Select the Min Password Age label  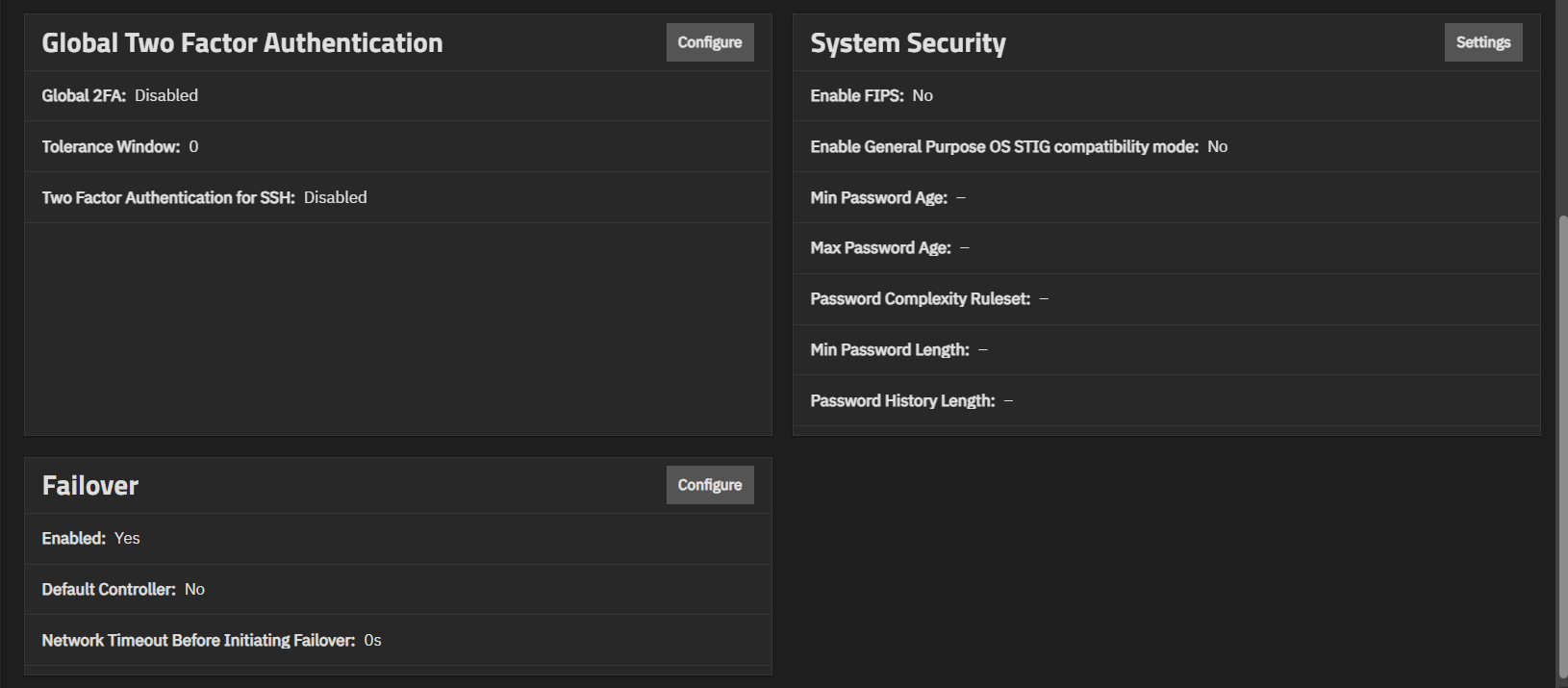click(x=878, y=197)
